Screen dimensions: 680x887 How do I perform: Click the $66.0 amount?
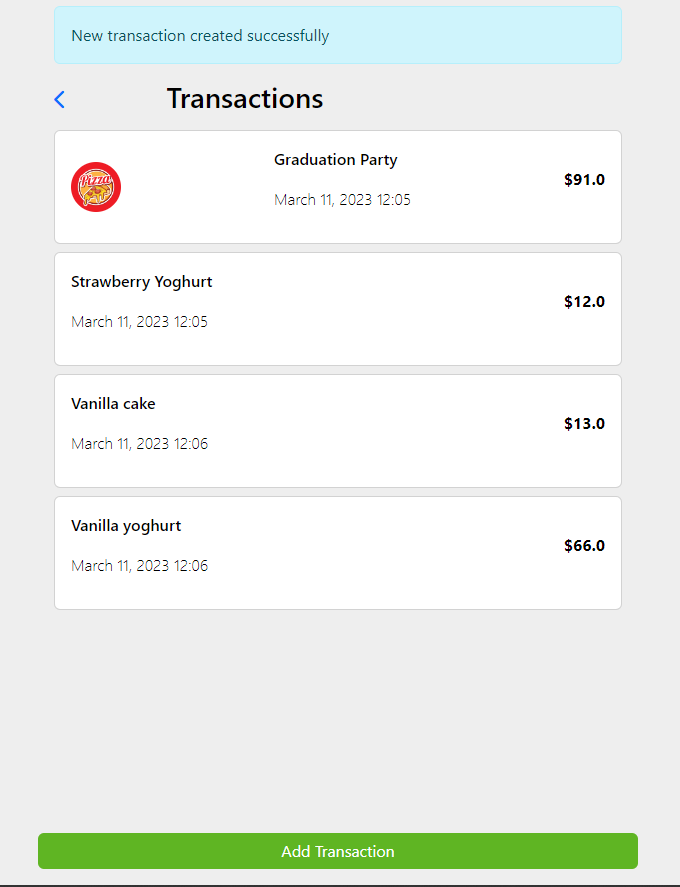pyautogui.click(x=584, y=546)
